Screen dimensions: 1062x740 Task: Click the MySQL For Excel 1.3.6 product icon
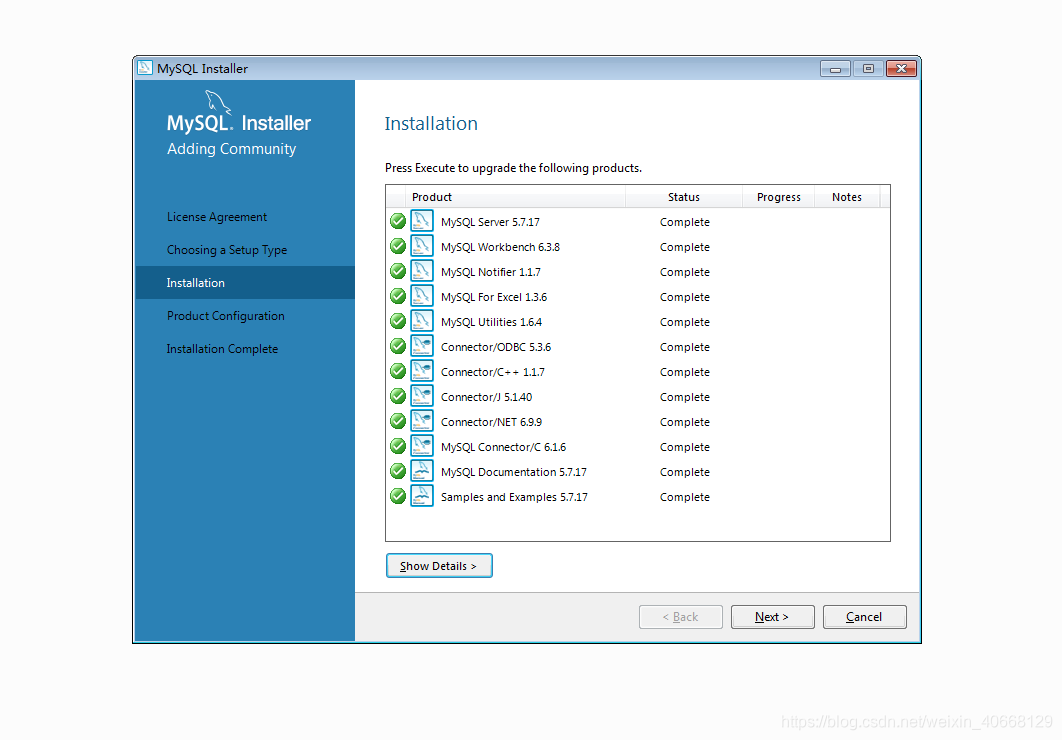[421, 297]
